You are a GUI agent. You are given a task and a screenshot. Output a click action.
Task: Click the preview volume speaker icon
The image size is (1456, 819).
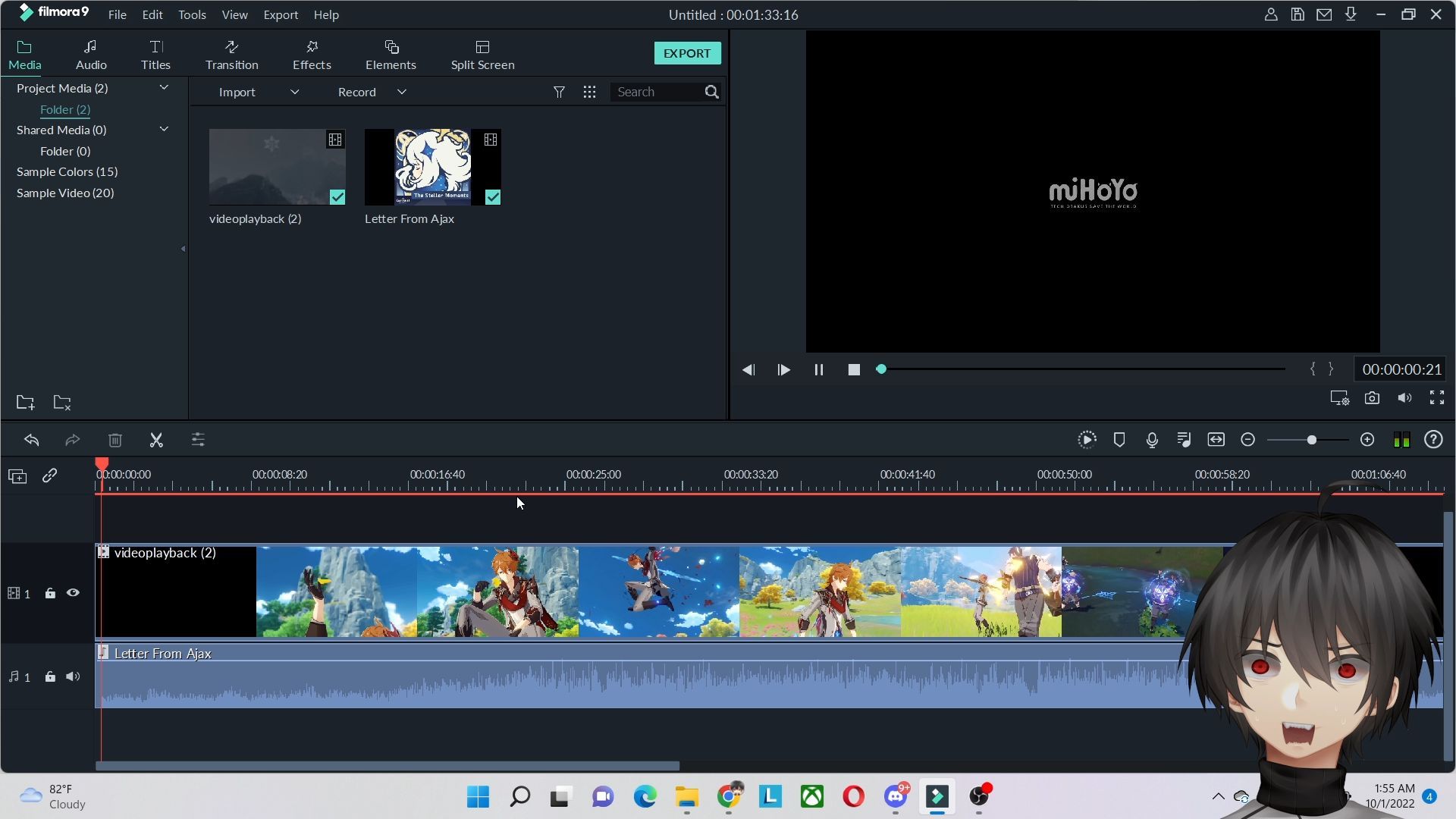click(x=1404, y=398)
